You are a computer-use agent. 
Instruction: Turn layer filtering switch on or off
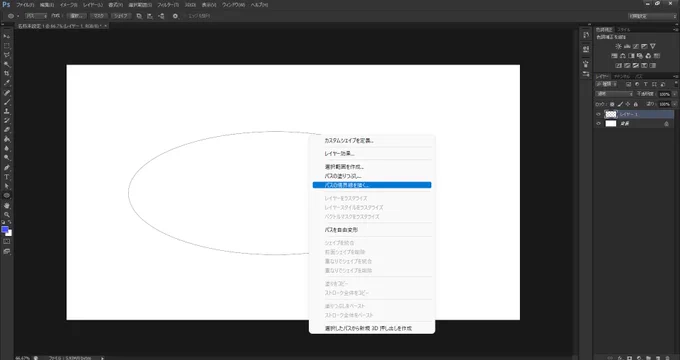point(677,84)
